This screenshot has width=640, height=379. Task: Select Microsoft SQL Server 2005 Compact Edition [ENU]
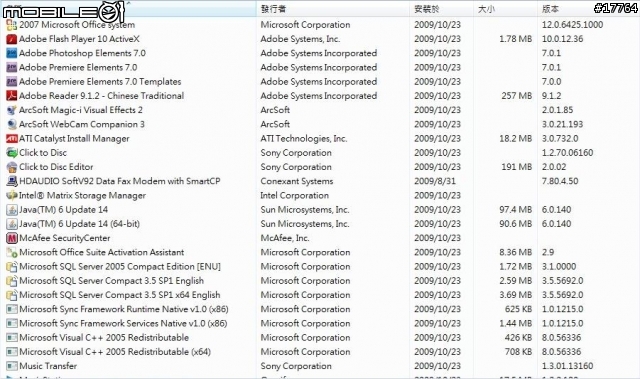click(x=120, y=267)
